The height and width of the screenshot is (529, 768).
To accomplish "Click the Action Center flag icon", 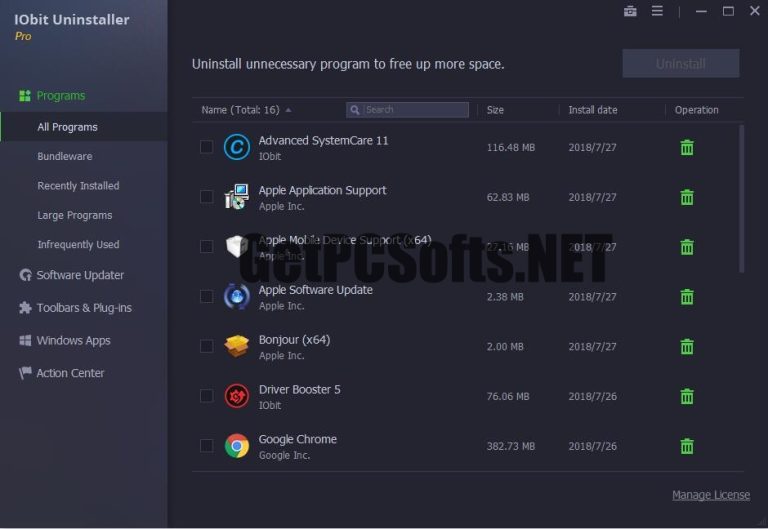I will 25,373.
